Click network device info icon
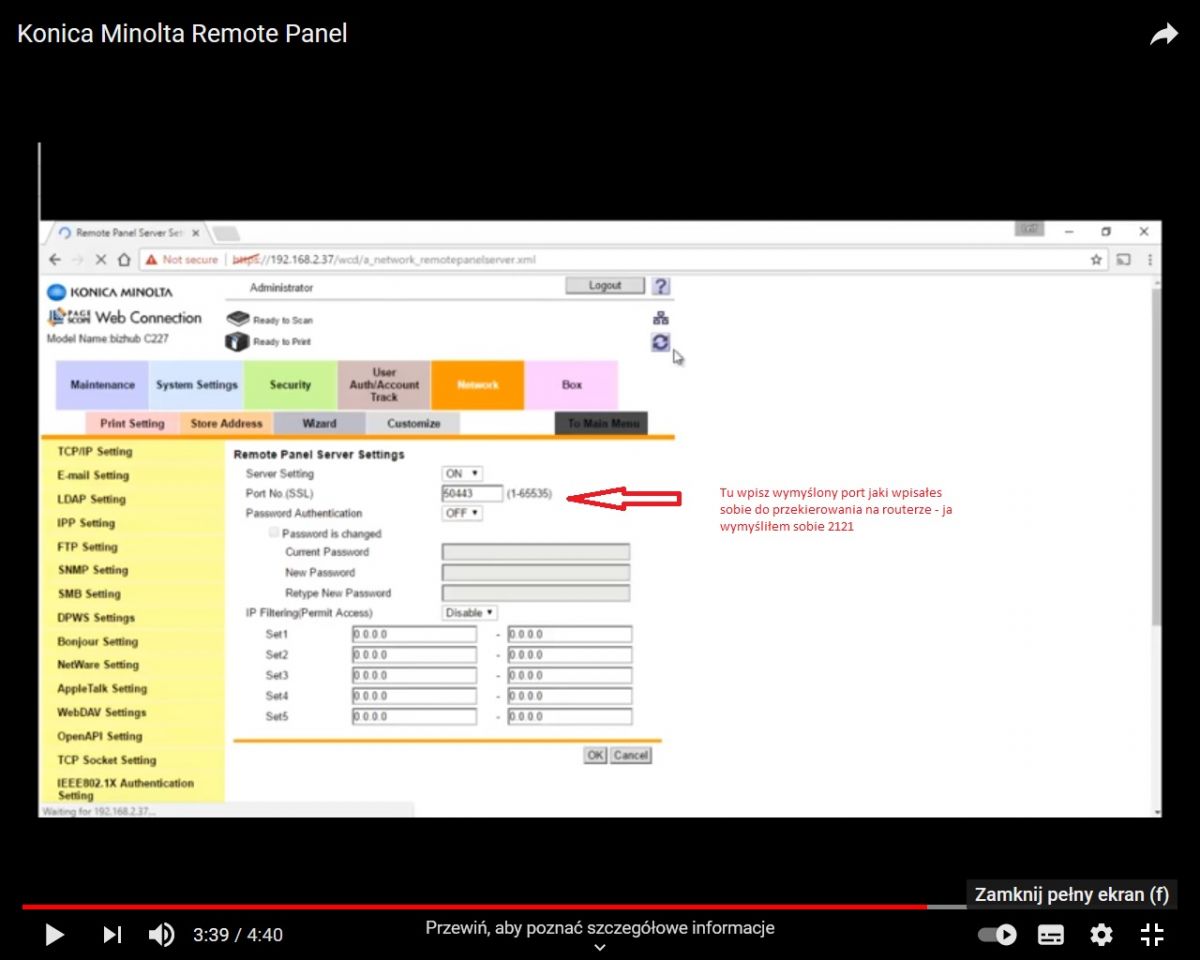The image size is (1200, 960). 660,318
